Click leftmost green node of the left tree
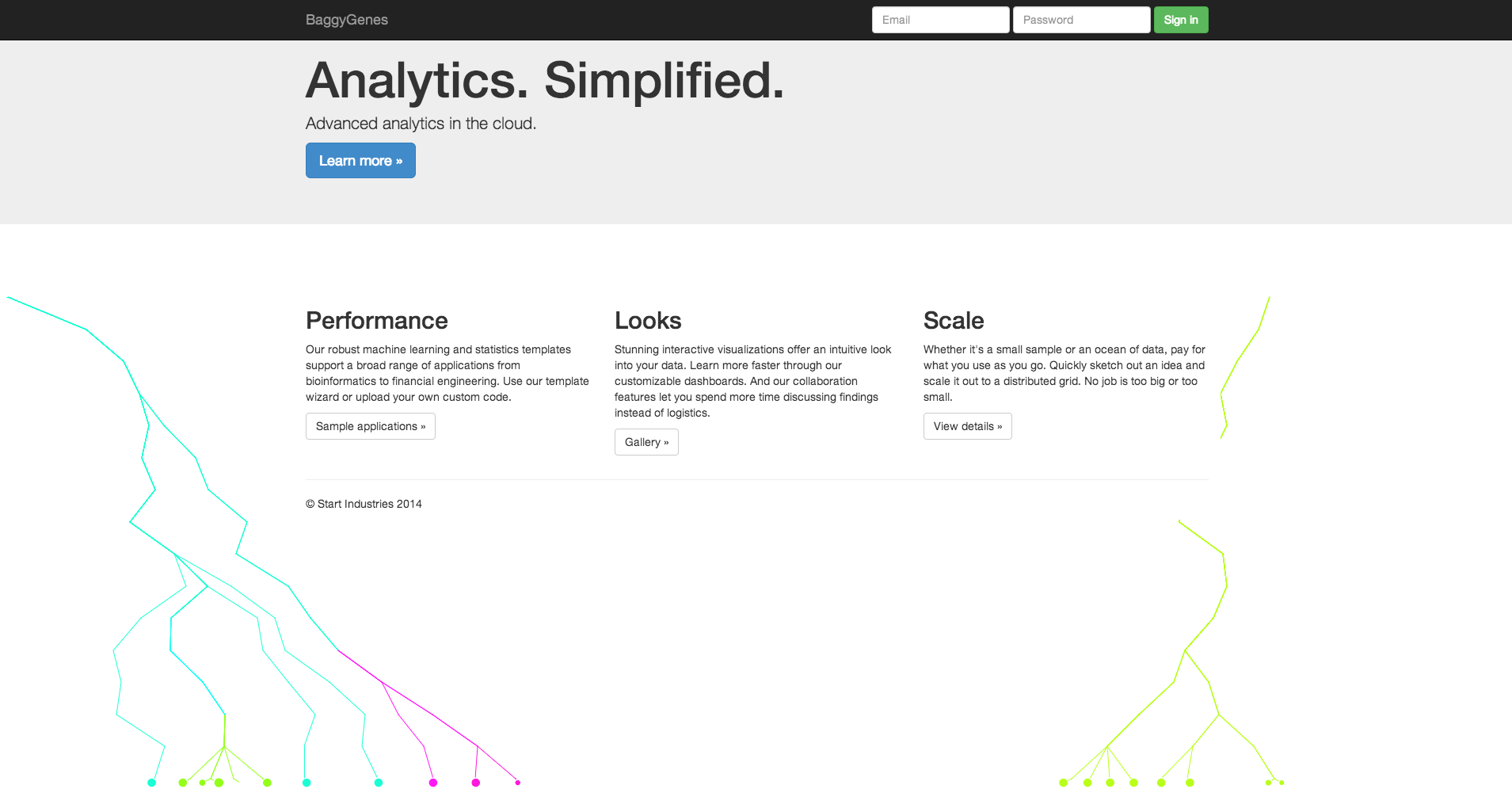The height and width of the screenshot is (812, 1512). [183, 783]
